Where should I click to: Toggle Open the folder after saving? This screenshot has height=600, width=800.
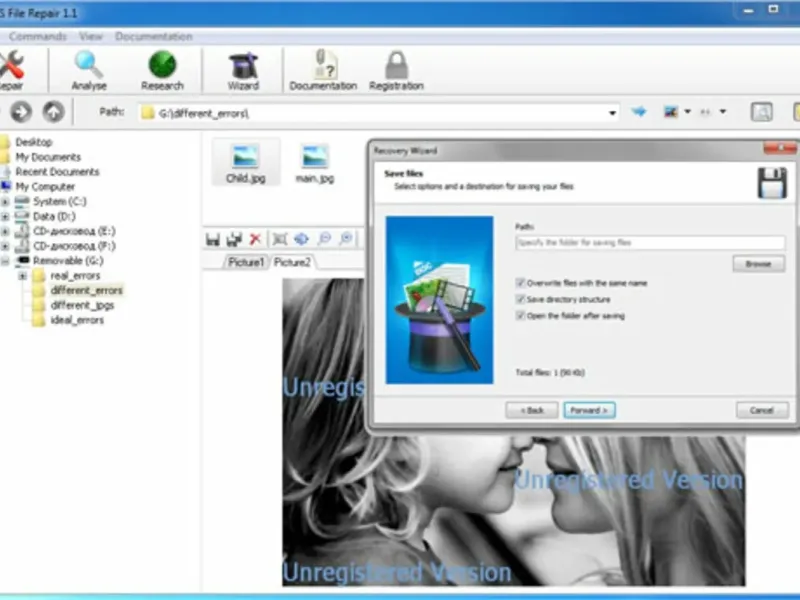point(520,316)
